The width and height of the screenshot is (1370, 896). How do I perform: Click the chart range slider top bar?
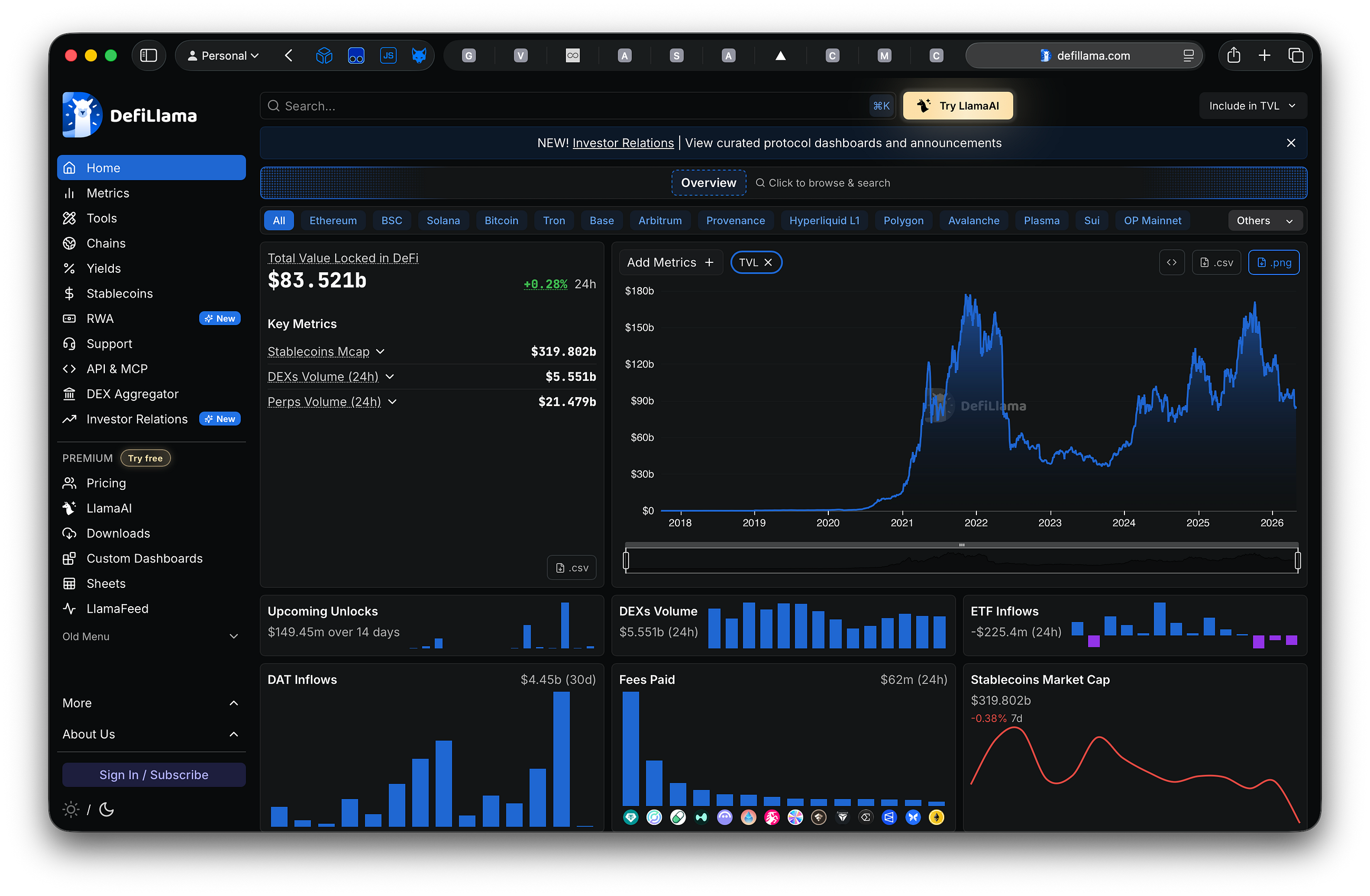[x=962, y=545]
